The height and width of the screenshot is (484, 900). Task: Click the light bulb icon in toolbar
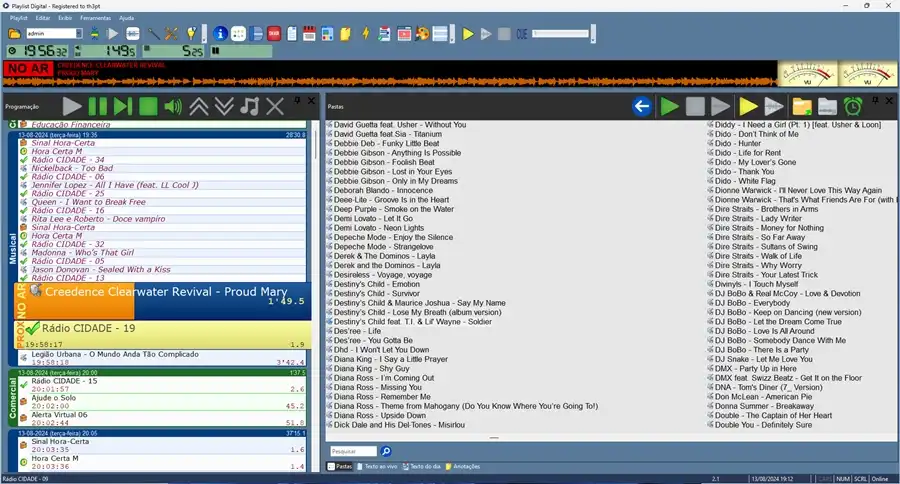(x=191, y=34)
